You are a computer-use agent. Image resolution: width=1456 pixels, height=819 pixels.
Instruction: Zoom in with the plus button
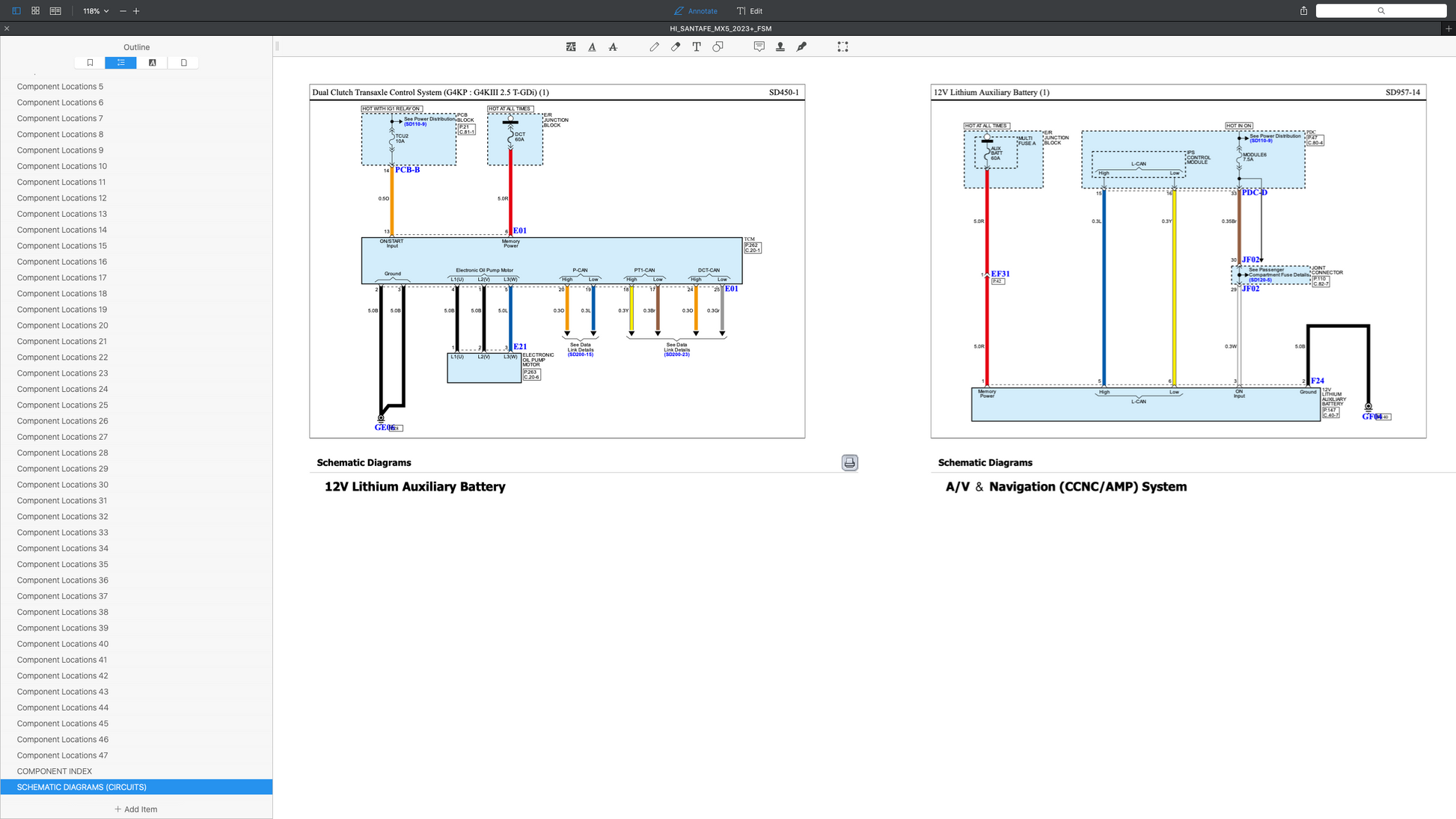coord(136,11)
